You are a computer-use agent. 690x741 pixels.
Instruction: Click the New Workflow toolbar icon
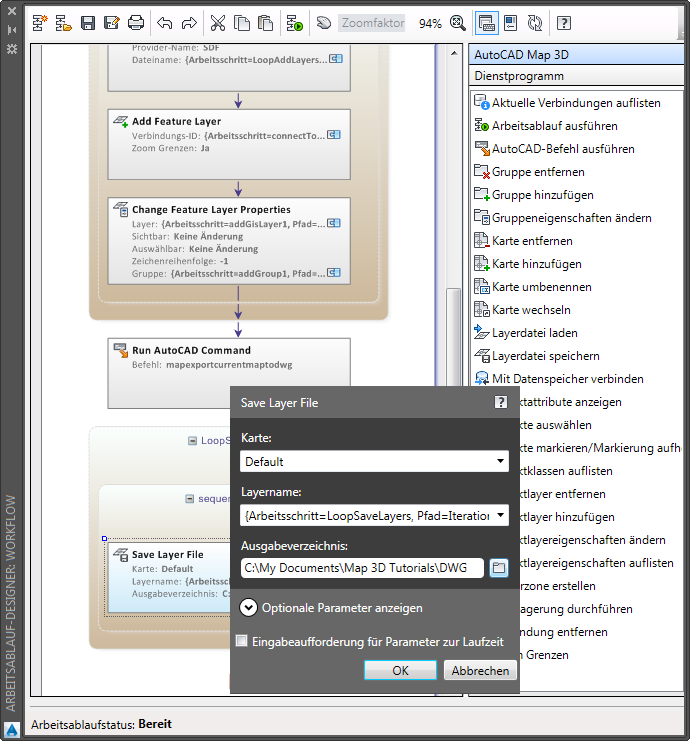click(x=40, y=23)
